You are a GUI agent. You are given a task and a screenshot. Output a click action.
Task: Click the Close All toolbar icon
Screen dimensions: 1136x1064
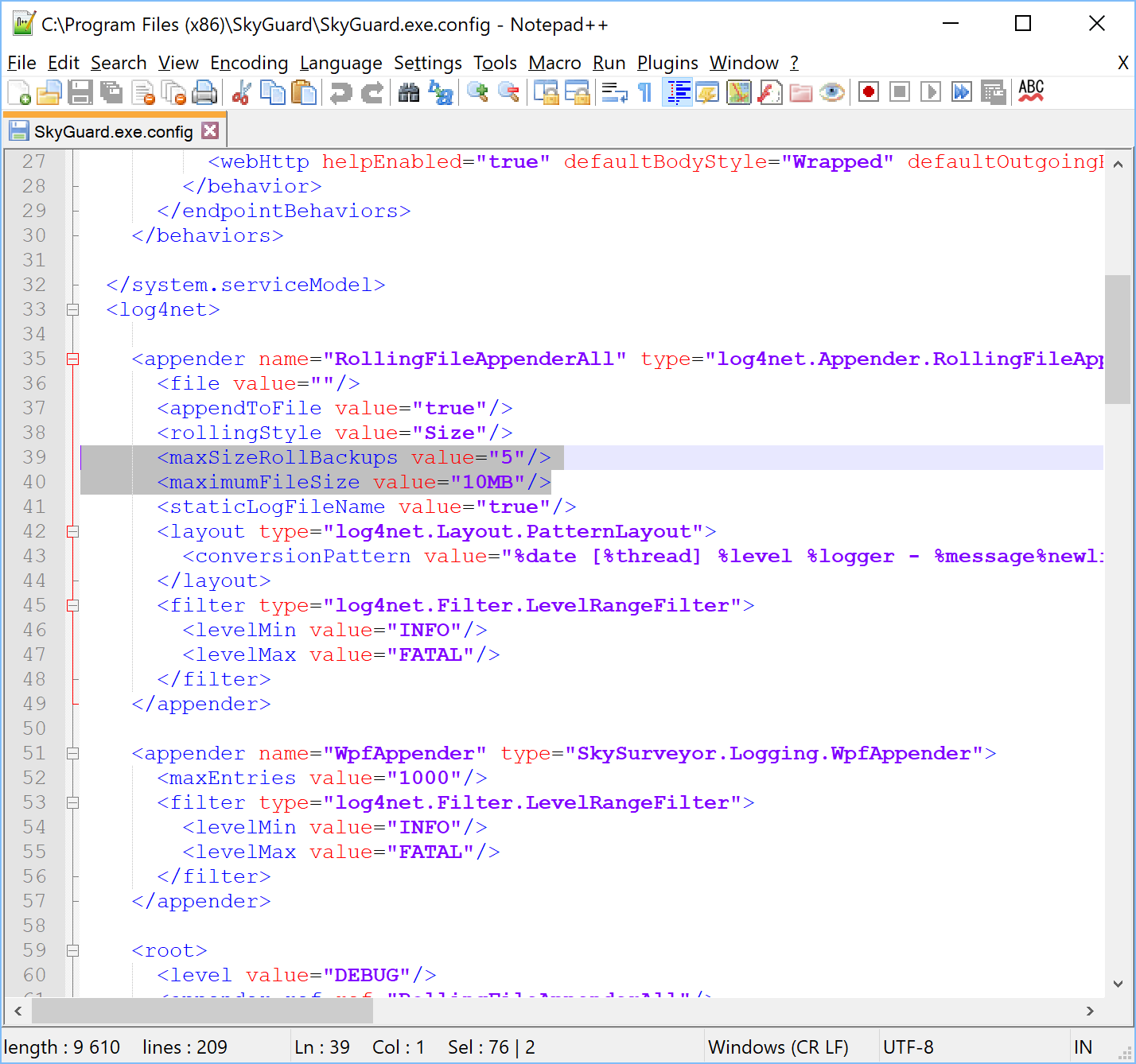pyautogui.click(x=173, y=93)
